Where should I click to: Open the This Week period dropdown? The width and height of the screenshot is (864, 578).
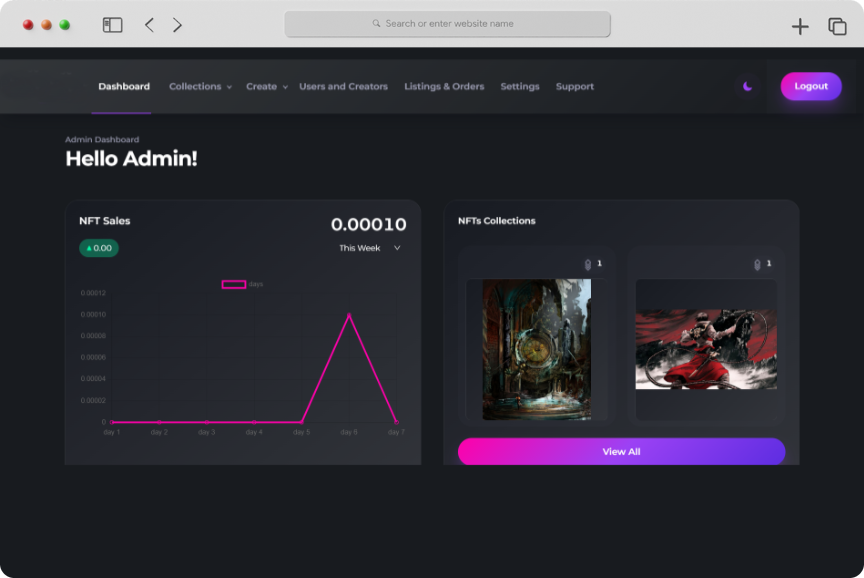(x=369, y=248)
